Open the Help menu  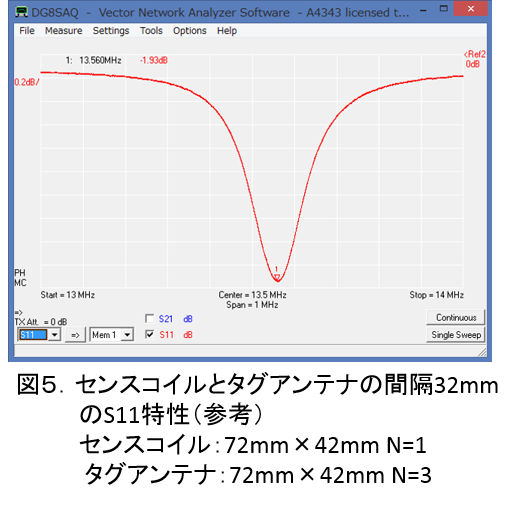(227, 31)
